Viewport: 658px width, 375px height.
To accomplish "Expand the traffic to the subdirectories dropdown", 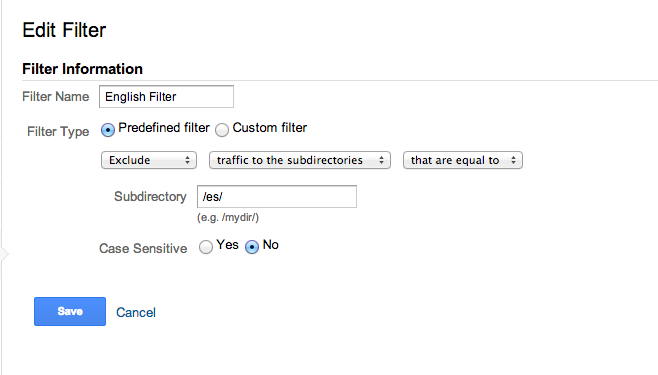I will tap(300, 160).
